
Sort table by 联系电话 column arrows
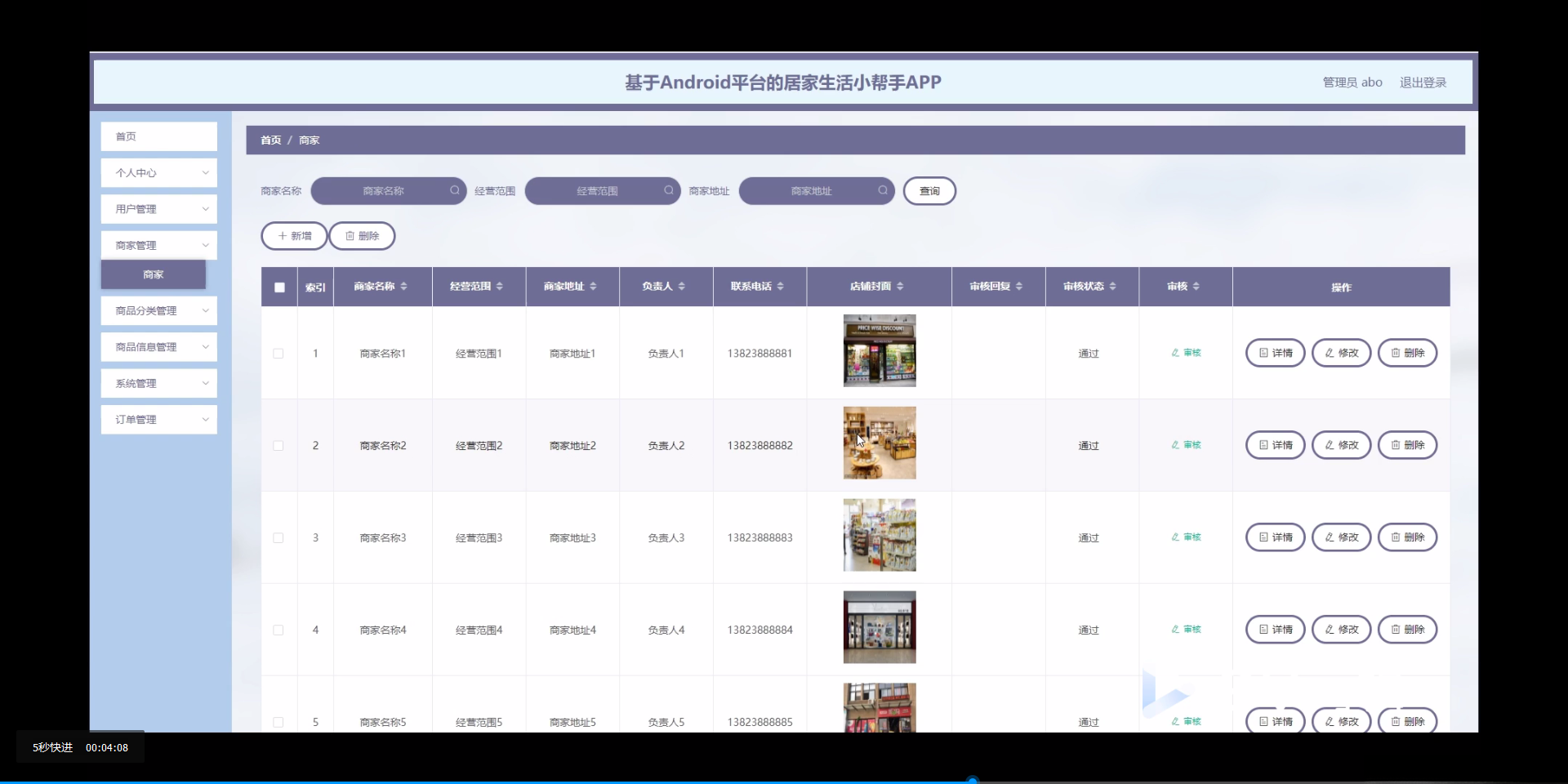pos(782,286)
